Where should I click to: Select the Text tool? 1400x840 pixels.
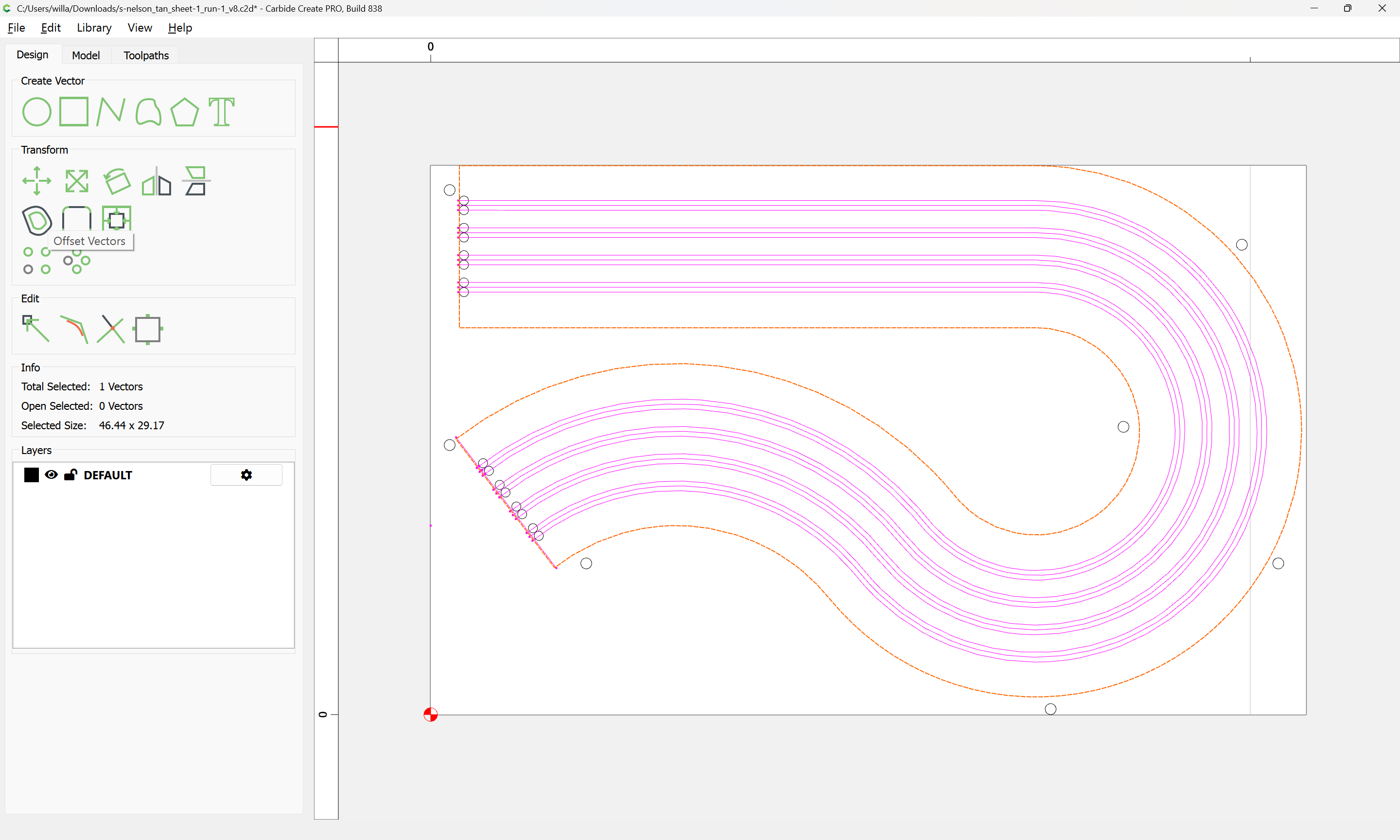click(221, 111)
